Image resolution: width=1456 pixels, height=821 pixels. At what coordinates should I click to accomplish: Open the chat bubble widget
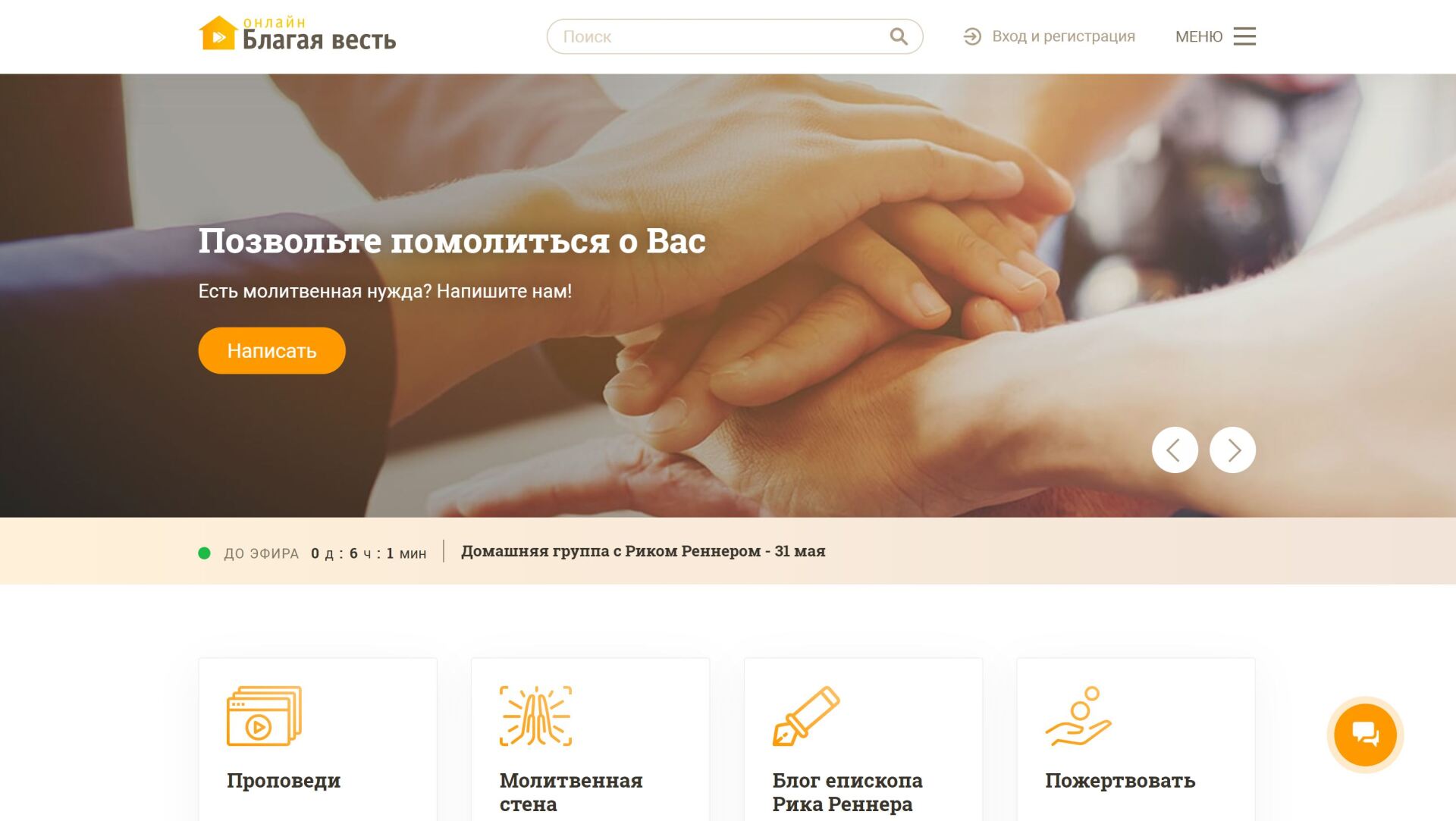(1365, 735)
